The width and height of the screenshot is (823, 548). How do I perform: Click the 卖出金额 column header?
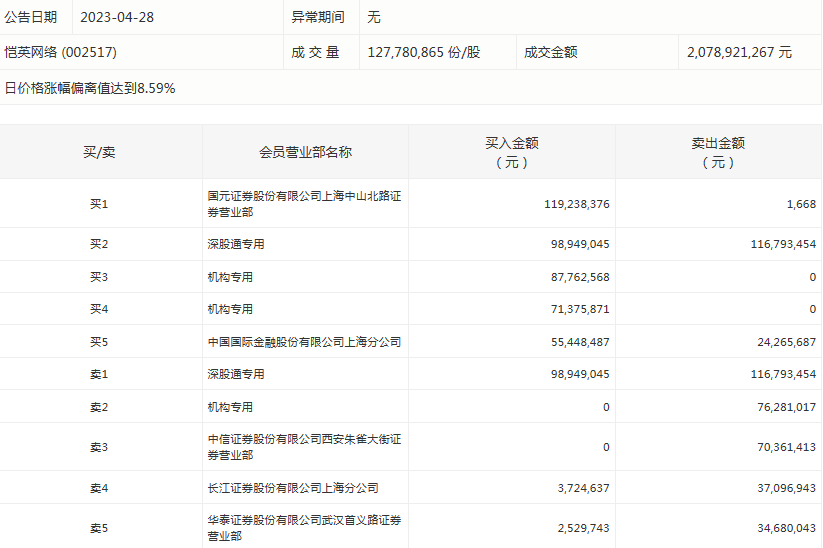[x=718, y=152]
